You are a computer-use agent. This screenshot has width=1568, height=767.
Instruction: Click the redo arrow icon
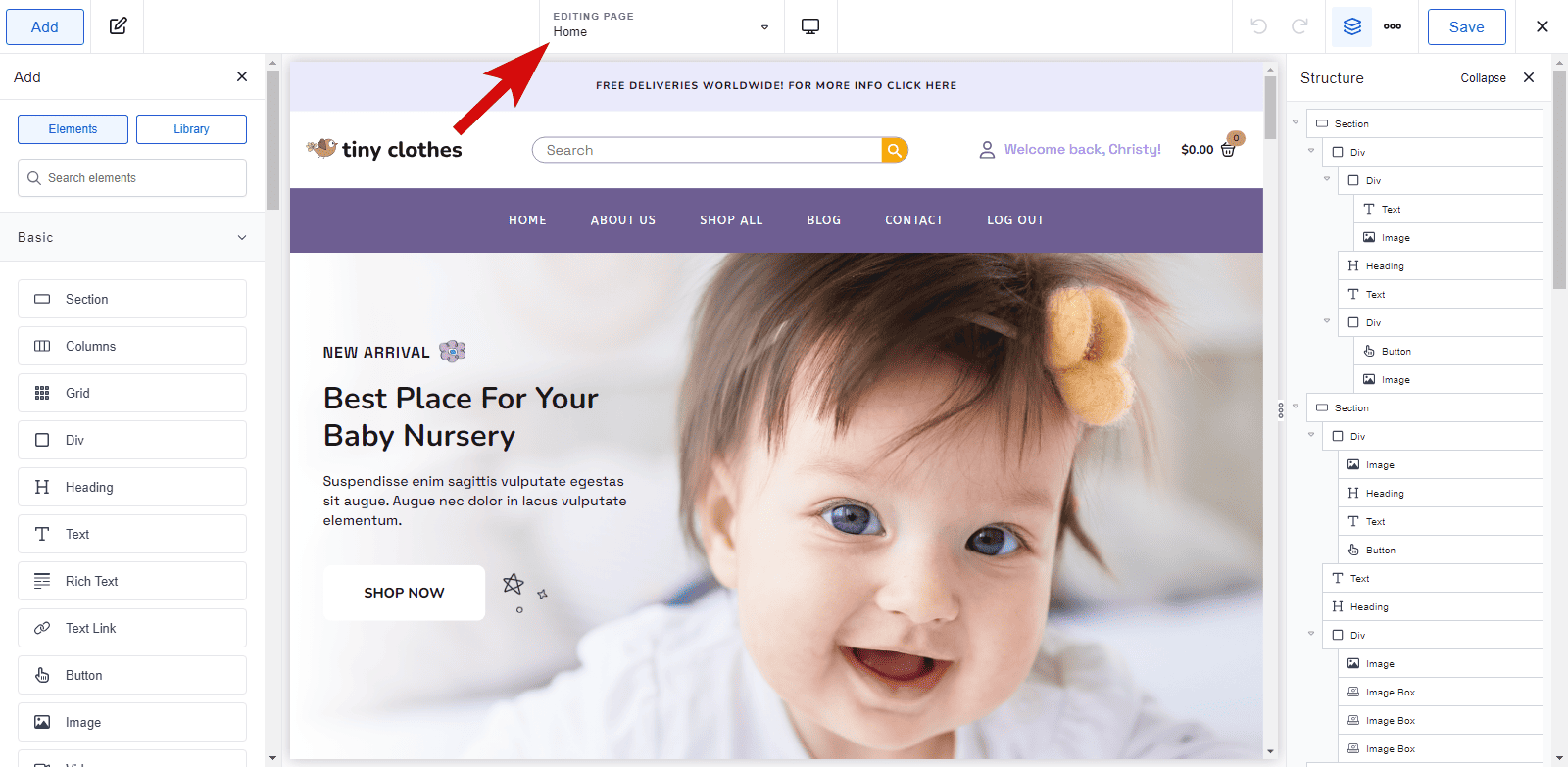(1299, 26)
